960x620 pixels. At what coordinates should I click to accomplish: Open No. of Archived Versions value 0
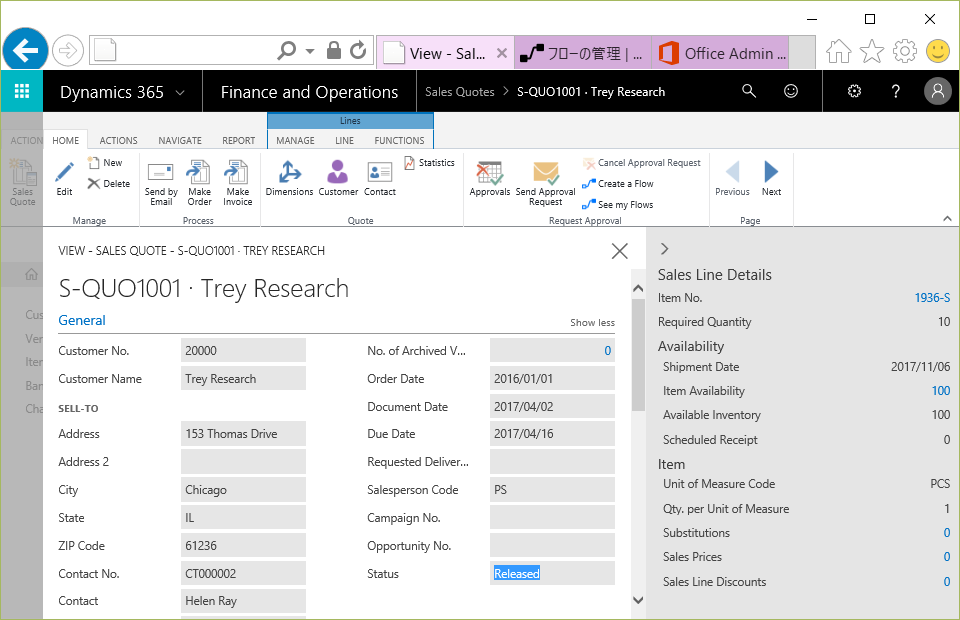607,351
